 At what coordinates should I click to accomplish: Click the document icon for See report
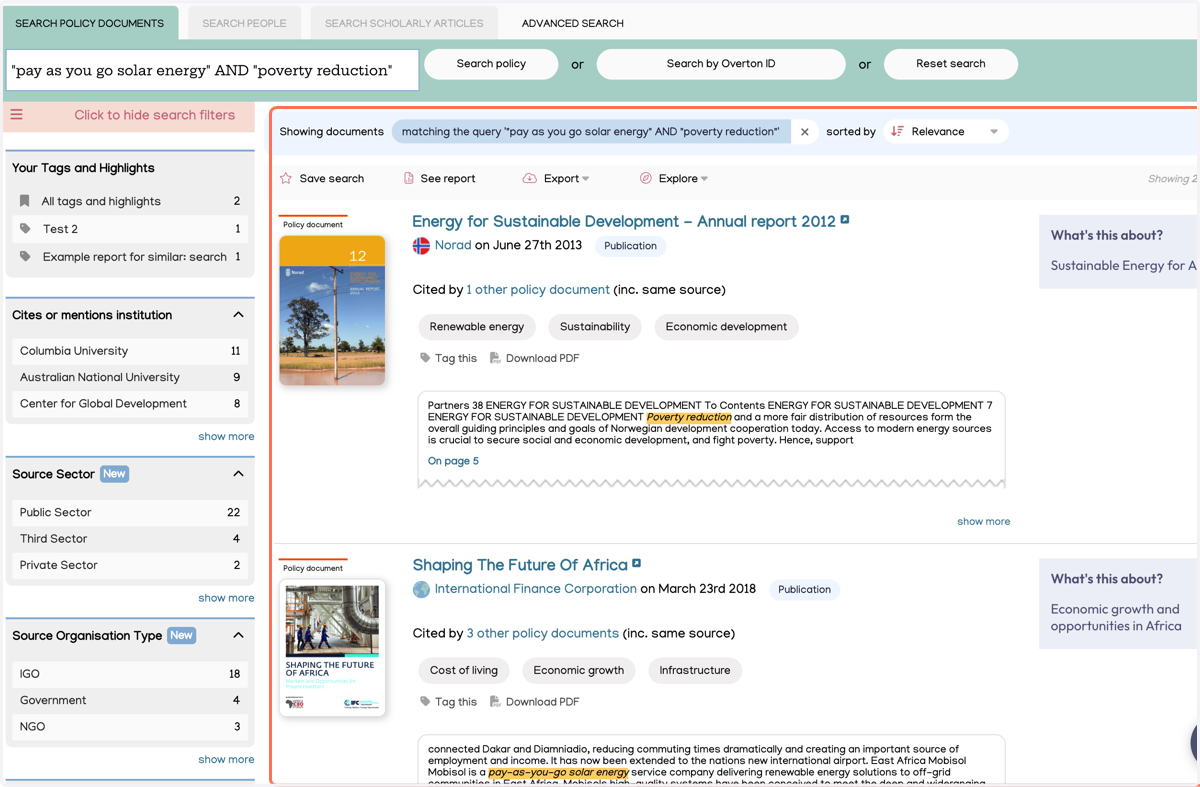(408, 178)
